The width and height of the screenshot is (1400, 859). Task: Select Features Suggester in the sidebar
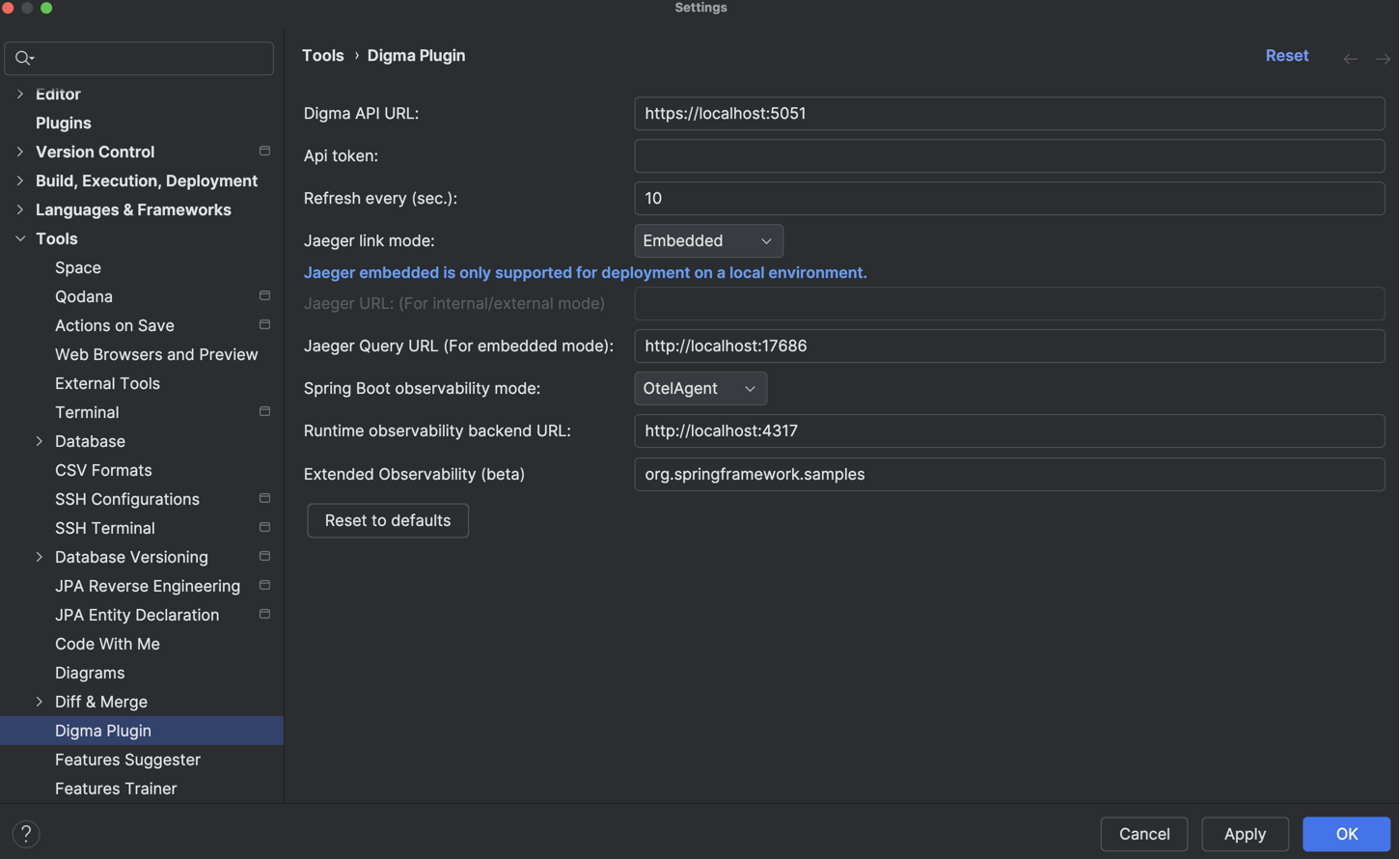click(127, 760)
